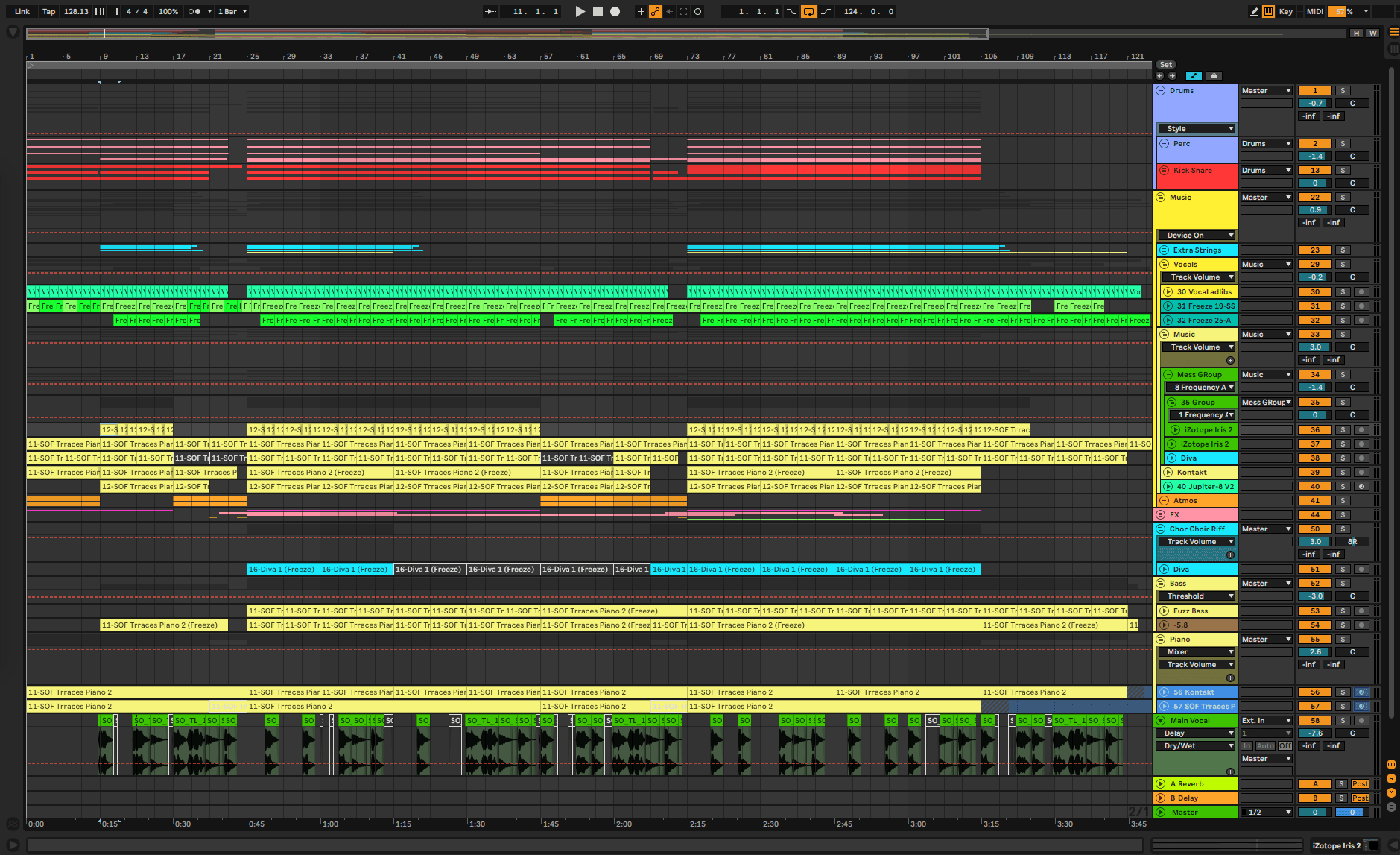Click the H optimize height button
The width and height of the screenshot is (1400, 855).
click(x=1356, y=34)
